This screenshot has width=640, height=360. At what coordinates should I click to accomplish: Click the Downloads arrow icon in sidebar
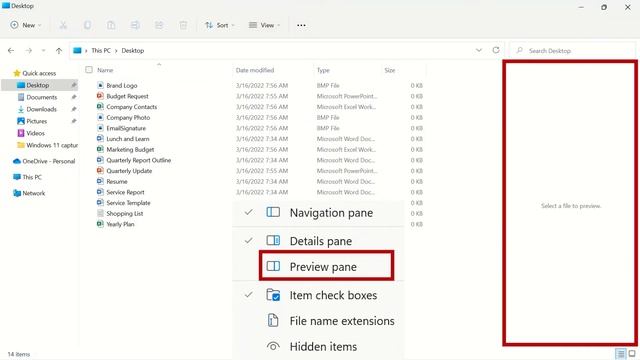(21, 109)
